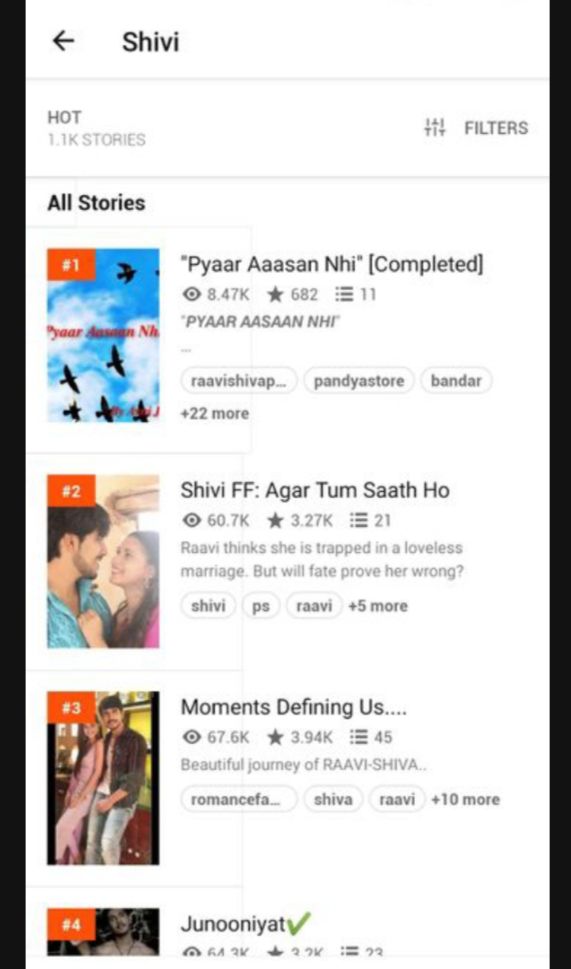The height and width of the screenshot is (969, 571).
Task: Open the HOT sort selector
Action: point(96,128)
